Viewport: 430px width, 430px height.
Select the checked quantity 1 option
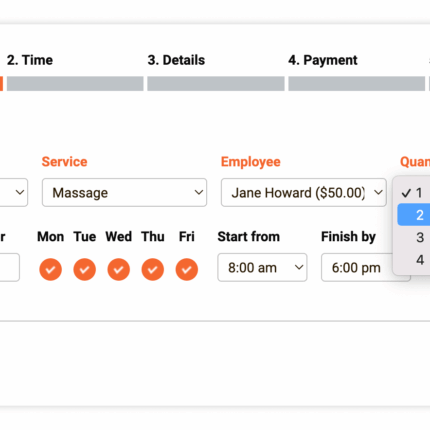(414, 192)
